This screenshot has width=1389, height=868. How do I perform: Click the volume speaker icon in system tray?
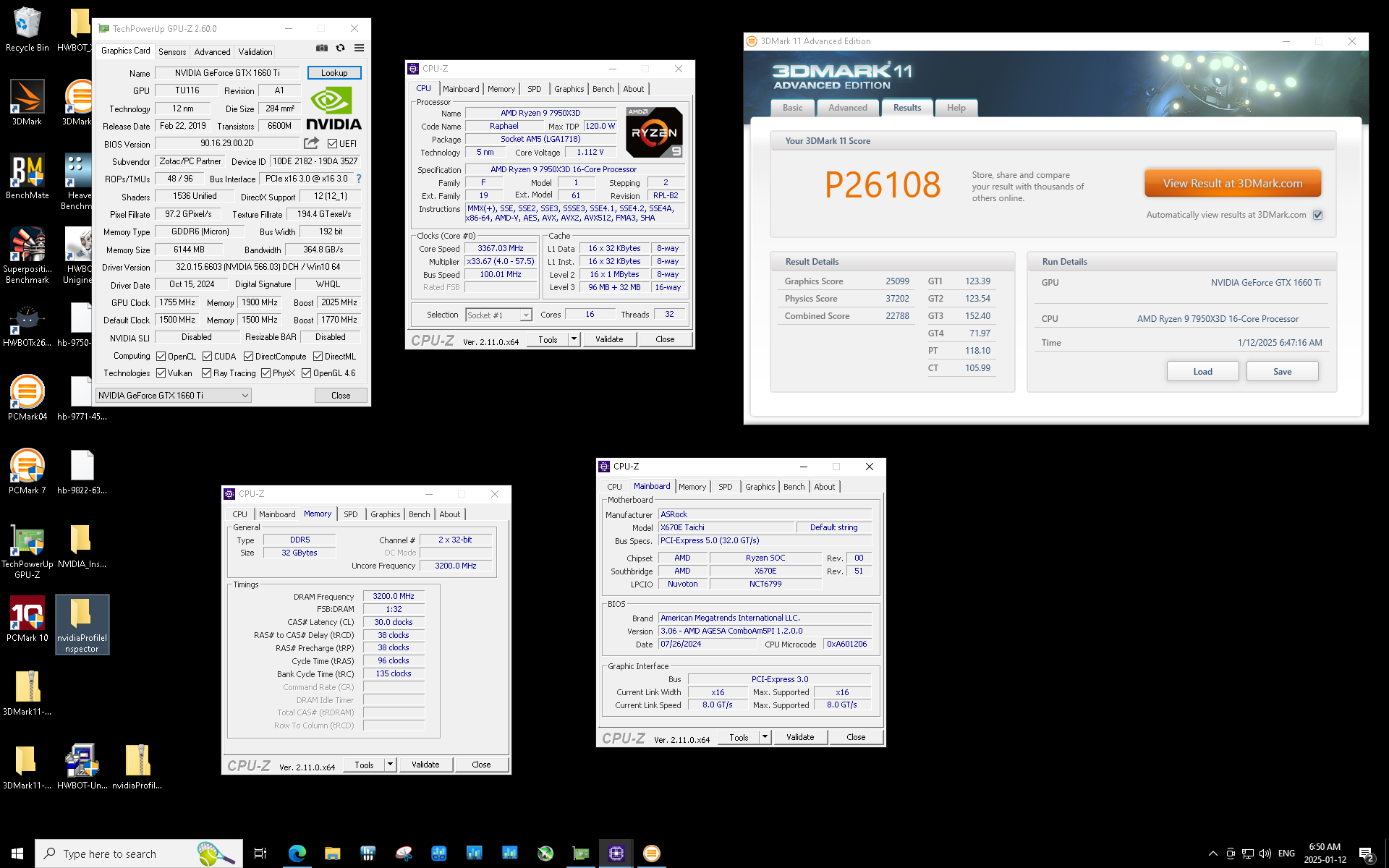pos(1265,854)
